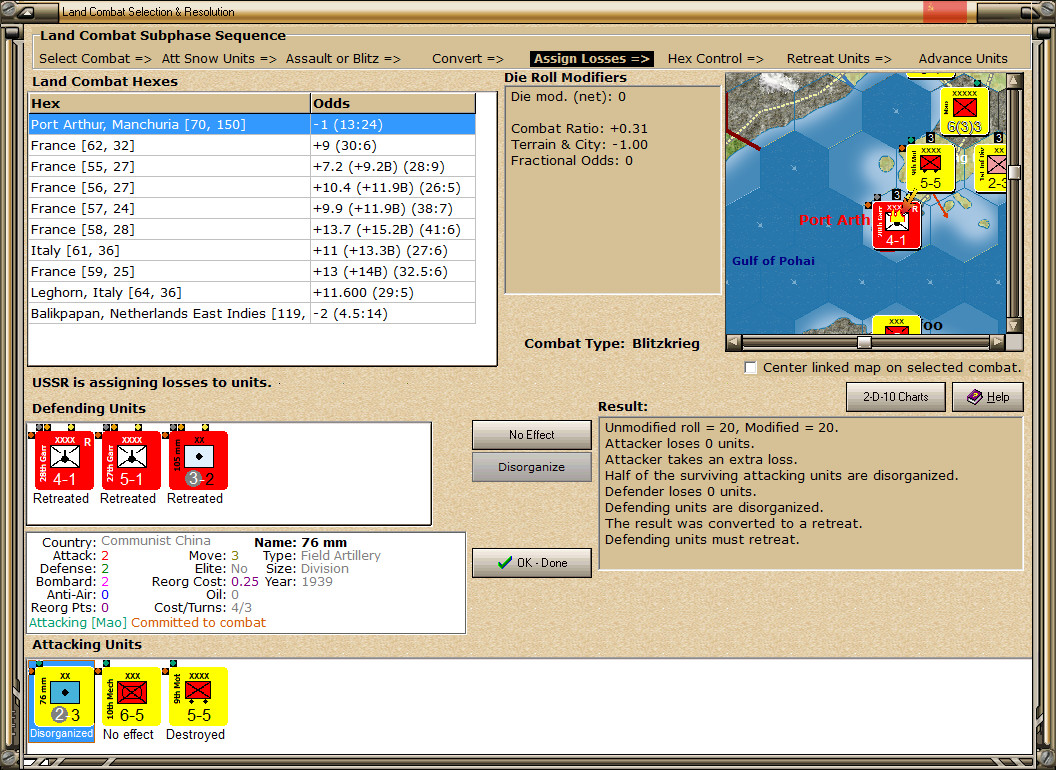
Task: Click Gulf of Pohai map label
Action: pos(773,261)
